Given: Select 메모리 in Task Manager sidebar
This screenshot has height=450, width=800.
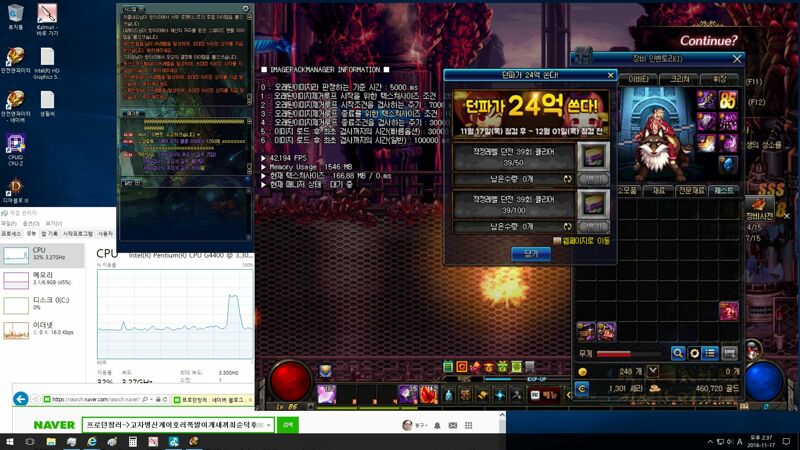Looking at the screenshot, I should 42,279.
